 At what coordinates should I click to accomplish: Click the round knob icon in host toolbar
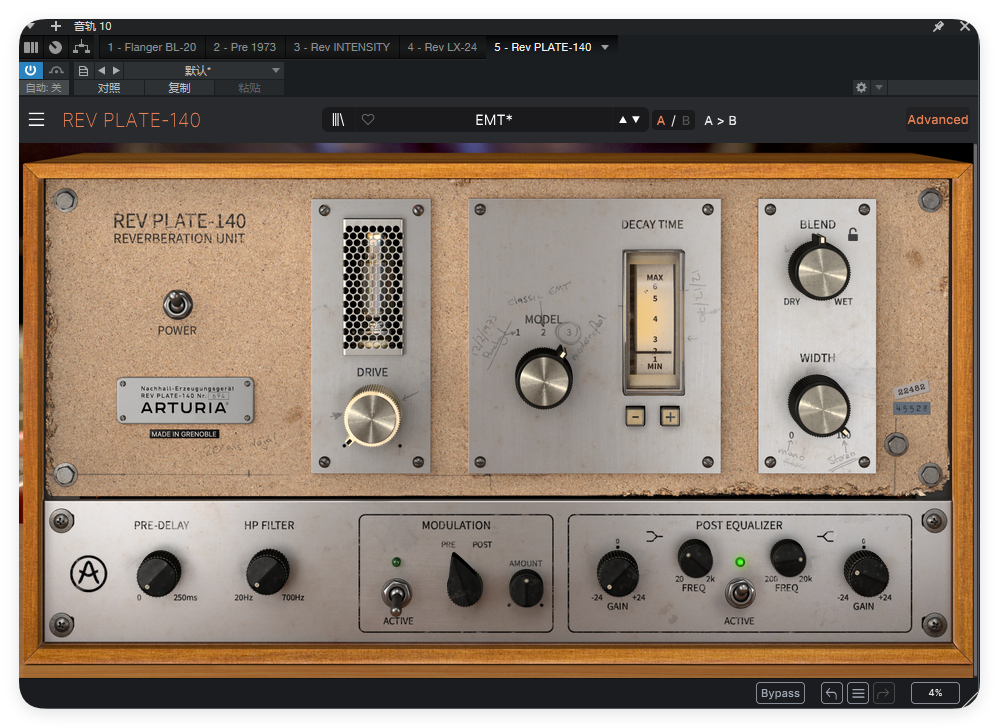55,47
